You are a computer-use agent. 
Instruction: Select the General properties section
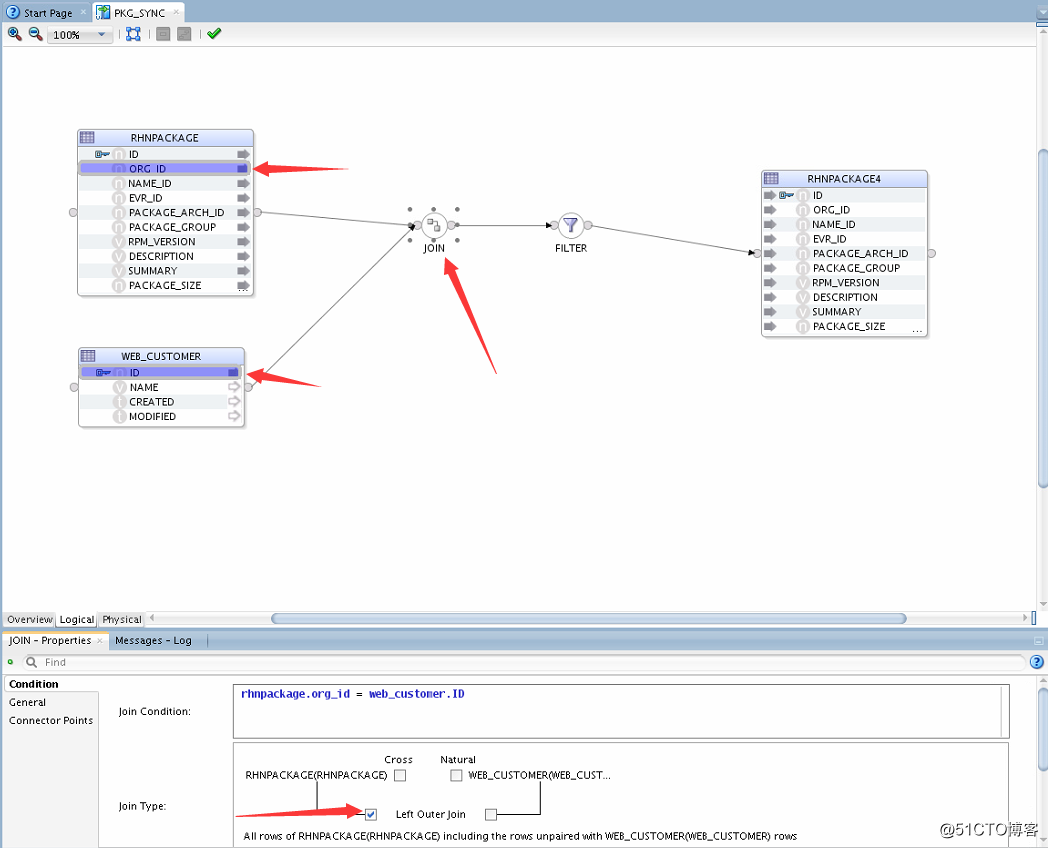tap(27, 702)
